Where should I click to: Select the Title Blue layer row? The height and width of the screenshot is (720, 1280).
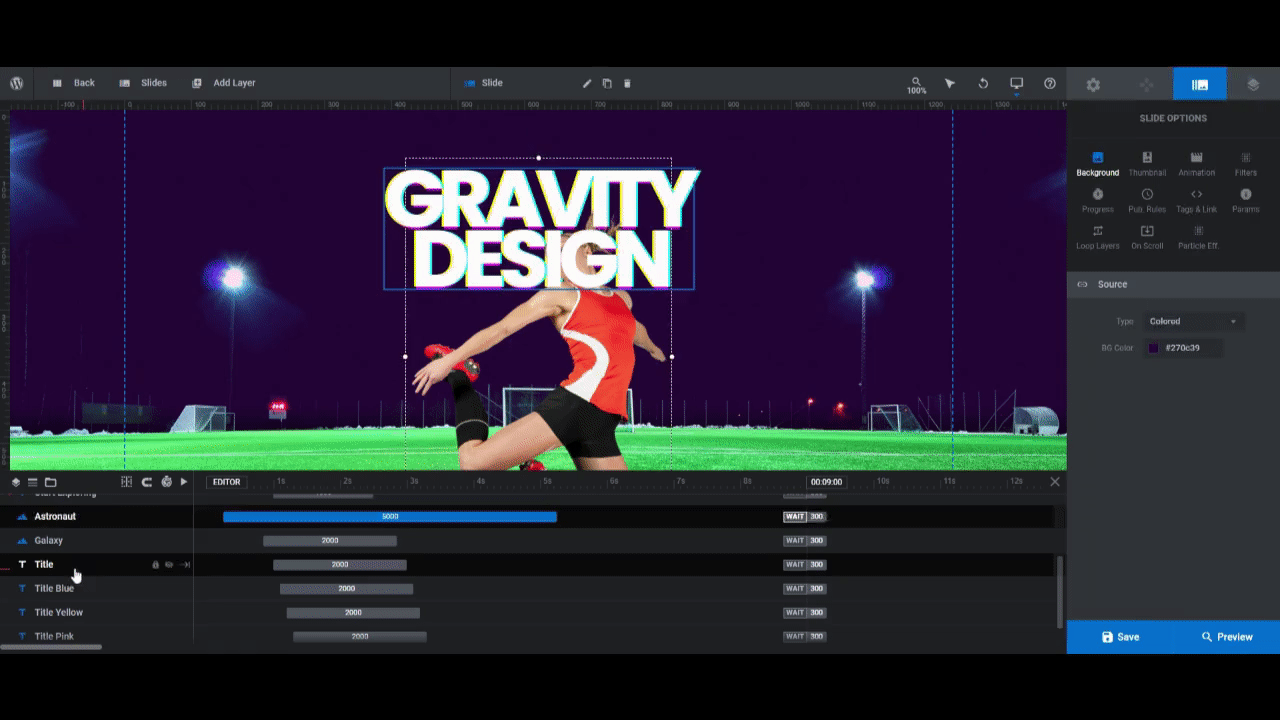[x=96, y=589]
